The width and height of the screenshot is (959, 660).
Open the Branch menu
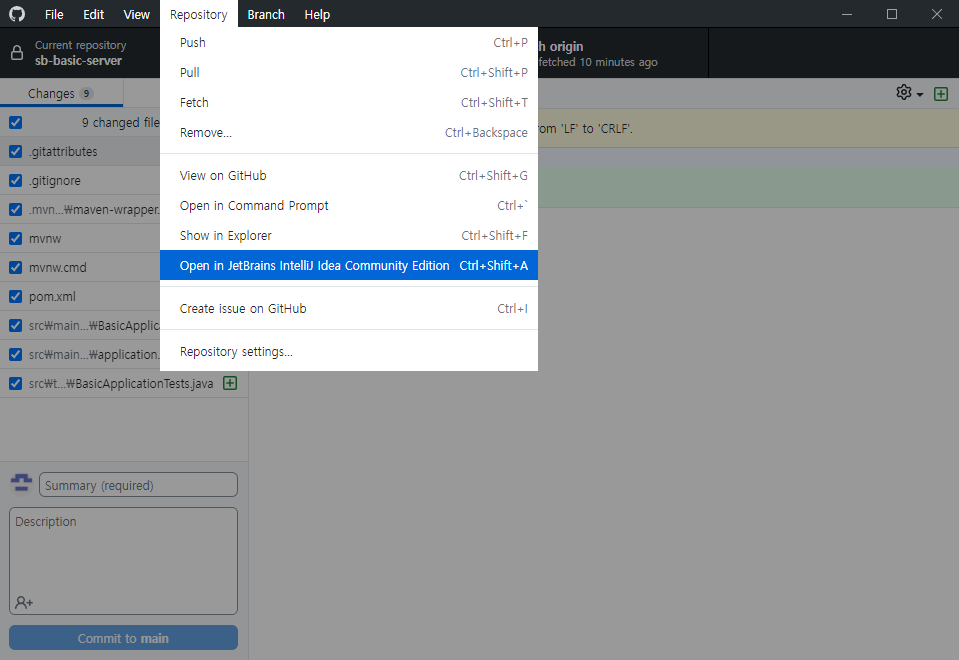tap(266, 14)
